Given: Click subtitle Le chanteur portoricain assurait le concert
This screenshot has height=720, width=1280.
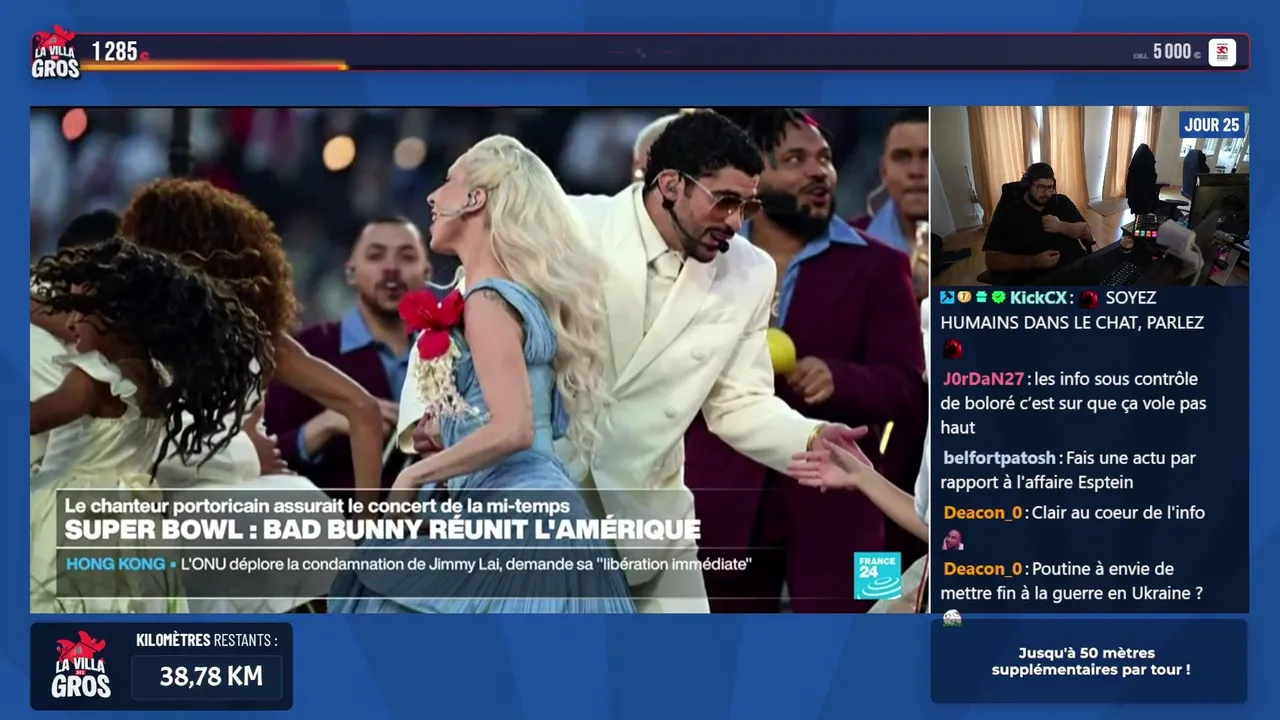Looking at the screenshot, I should (317, 505).
